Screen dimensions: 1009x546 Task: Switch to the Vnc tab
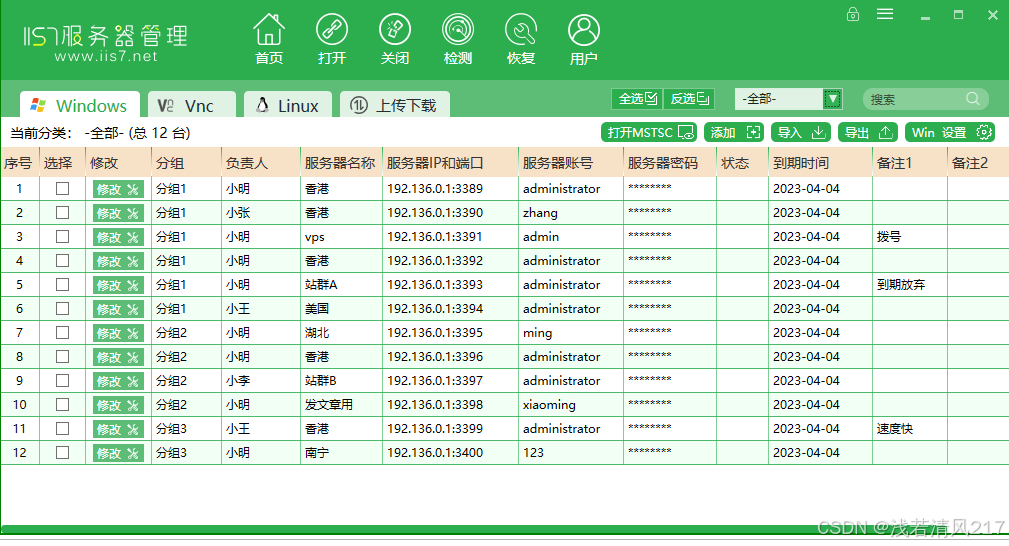(191, 105)
